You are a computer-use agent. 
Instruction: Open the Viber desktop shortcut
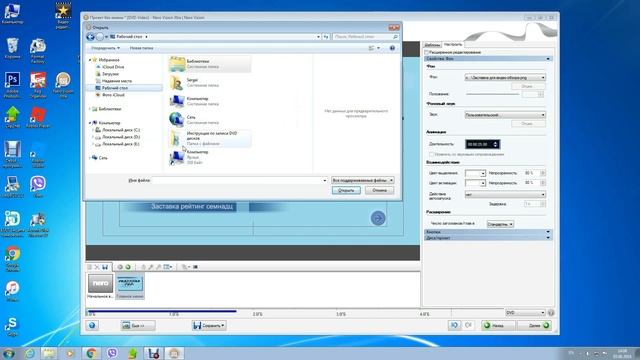point(38,187)
